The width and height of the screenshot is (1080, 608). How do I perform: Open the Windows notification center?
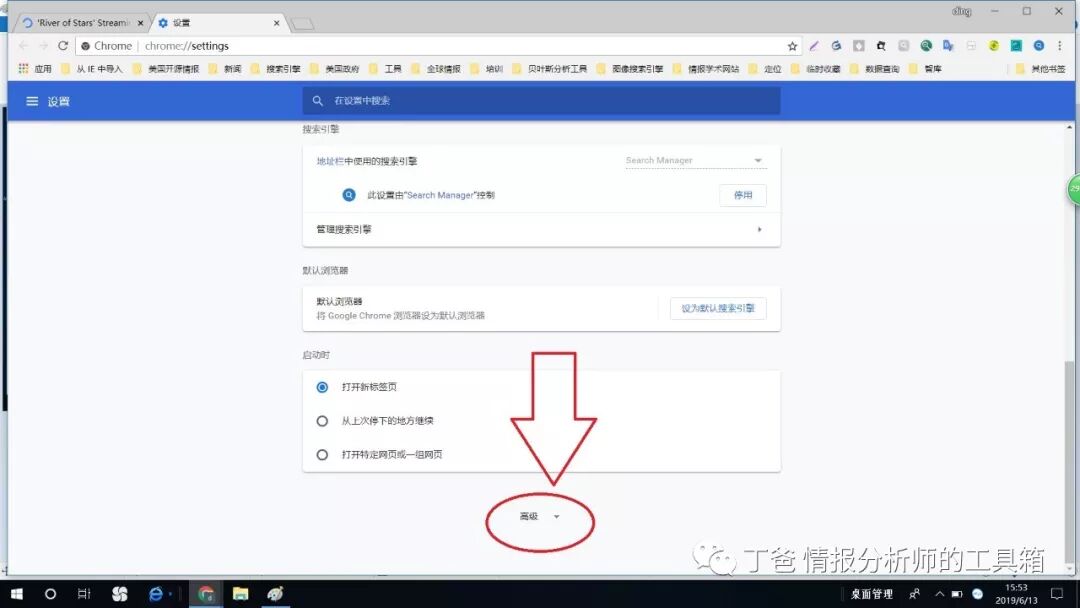(1057, 594)
